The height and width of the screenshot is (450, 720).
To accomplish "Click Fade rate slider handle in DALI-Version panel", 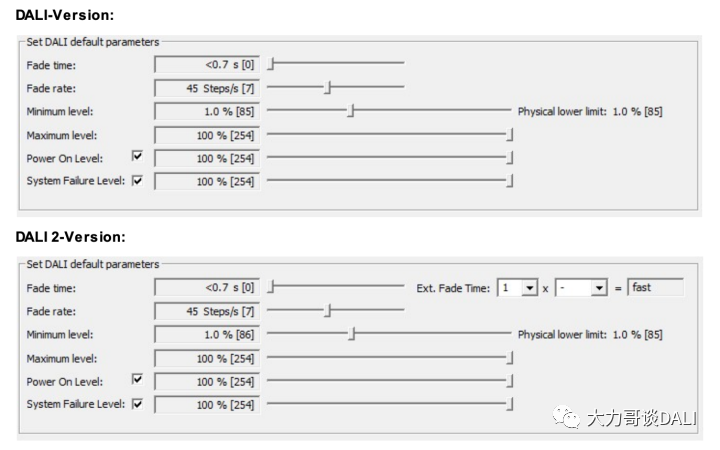I will pyautogui.click(x=328, y=88).
